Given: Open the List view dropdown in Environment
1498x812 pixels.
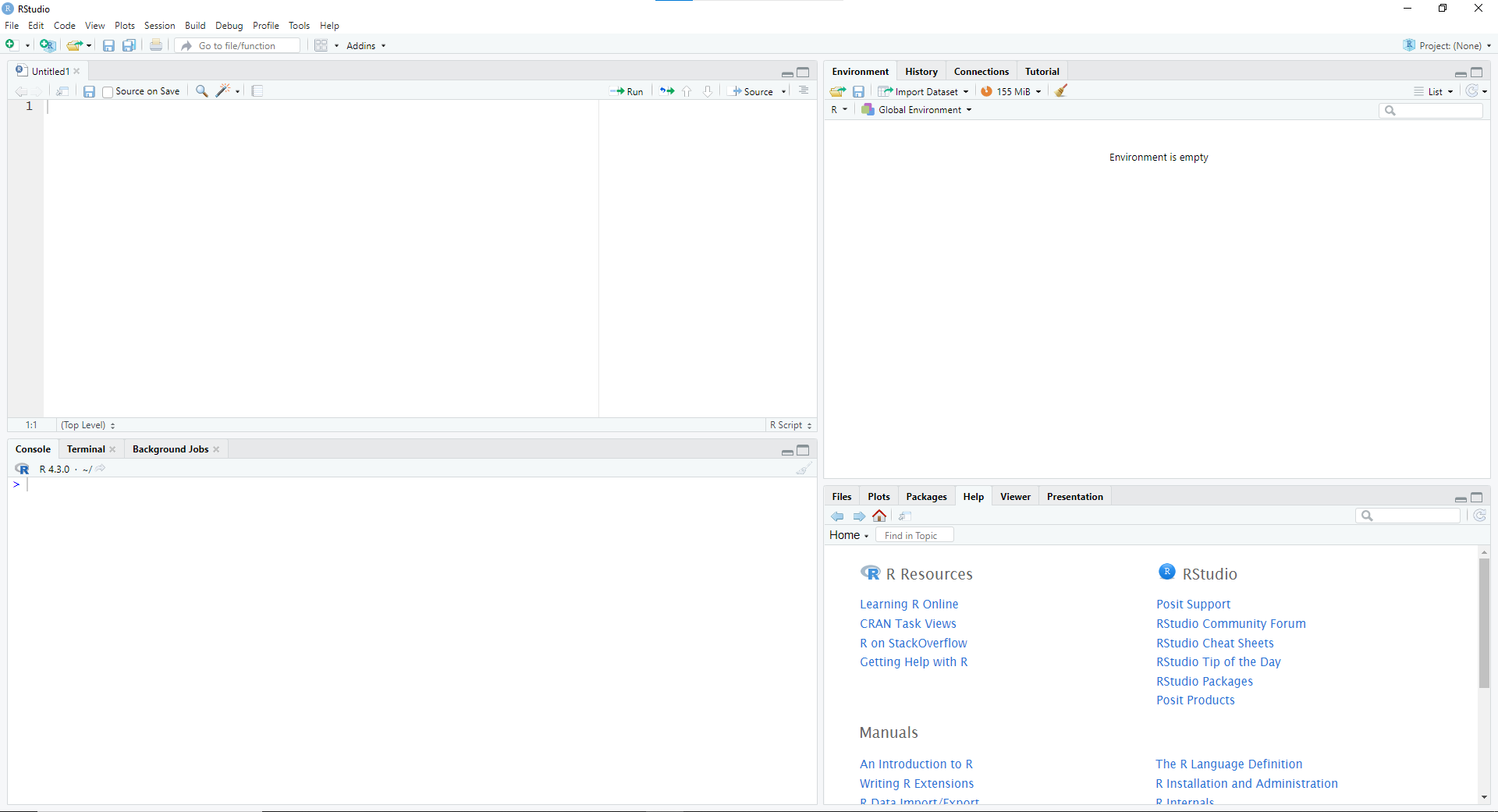Looking at the screenshot, I should tap(1434, 91).
